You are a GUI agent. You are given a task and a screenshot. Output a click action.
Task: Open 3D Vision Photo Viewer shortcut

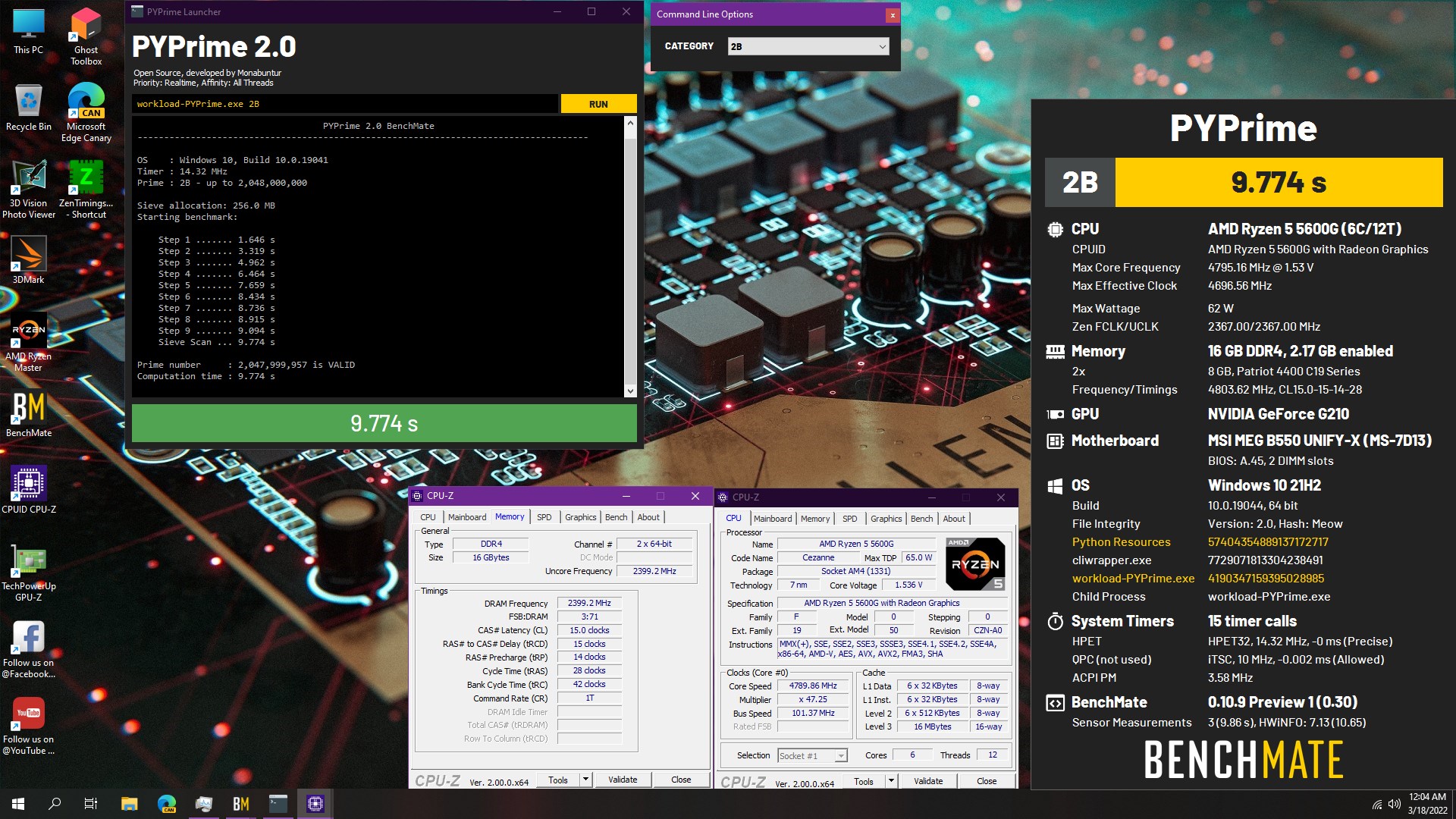28,190
